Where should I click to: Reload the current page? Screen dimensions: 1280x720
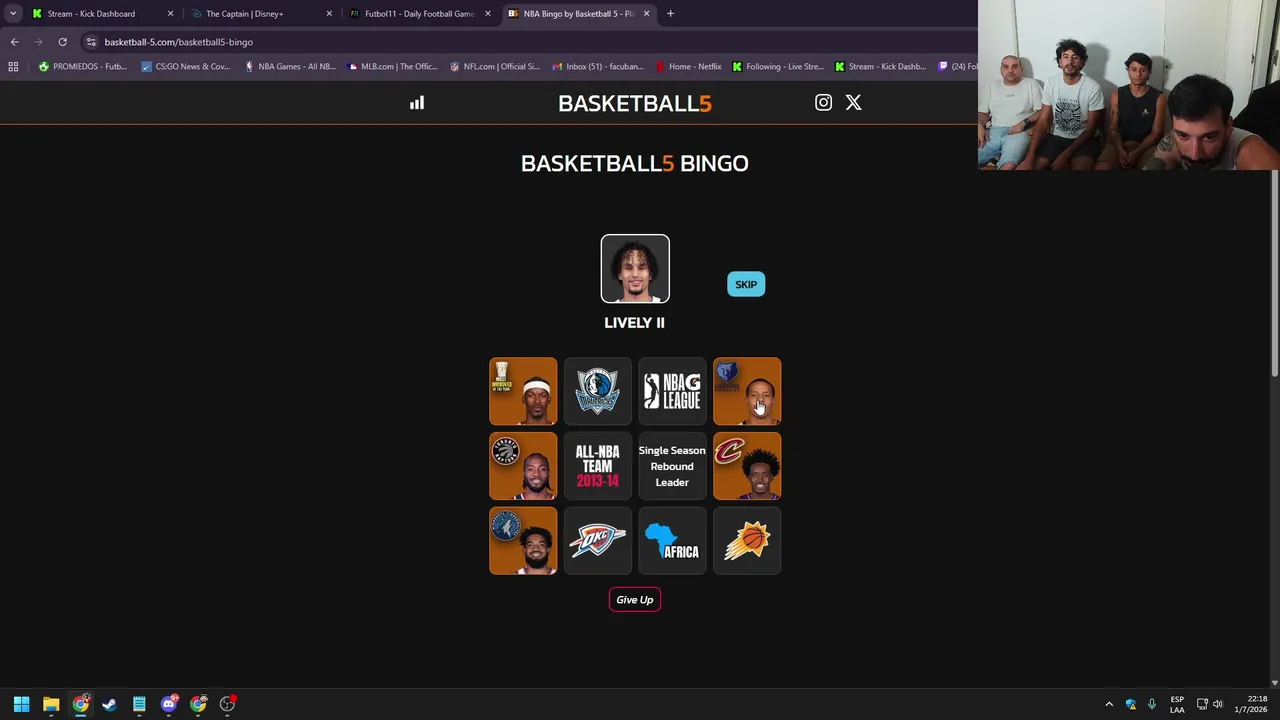(x=62, y=42)
